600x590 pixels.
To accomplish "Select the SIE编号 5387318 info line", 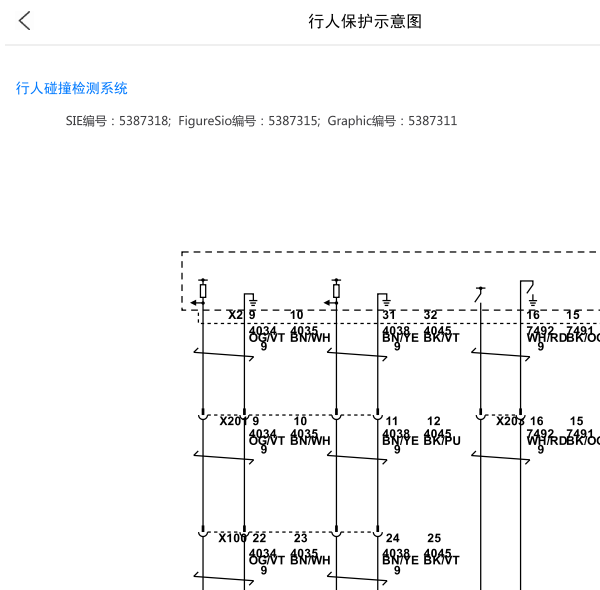I will 261,121.
